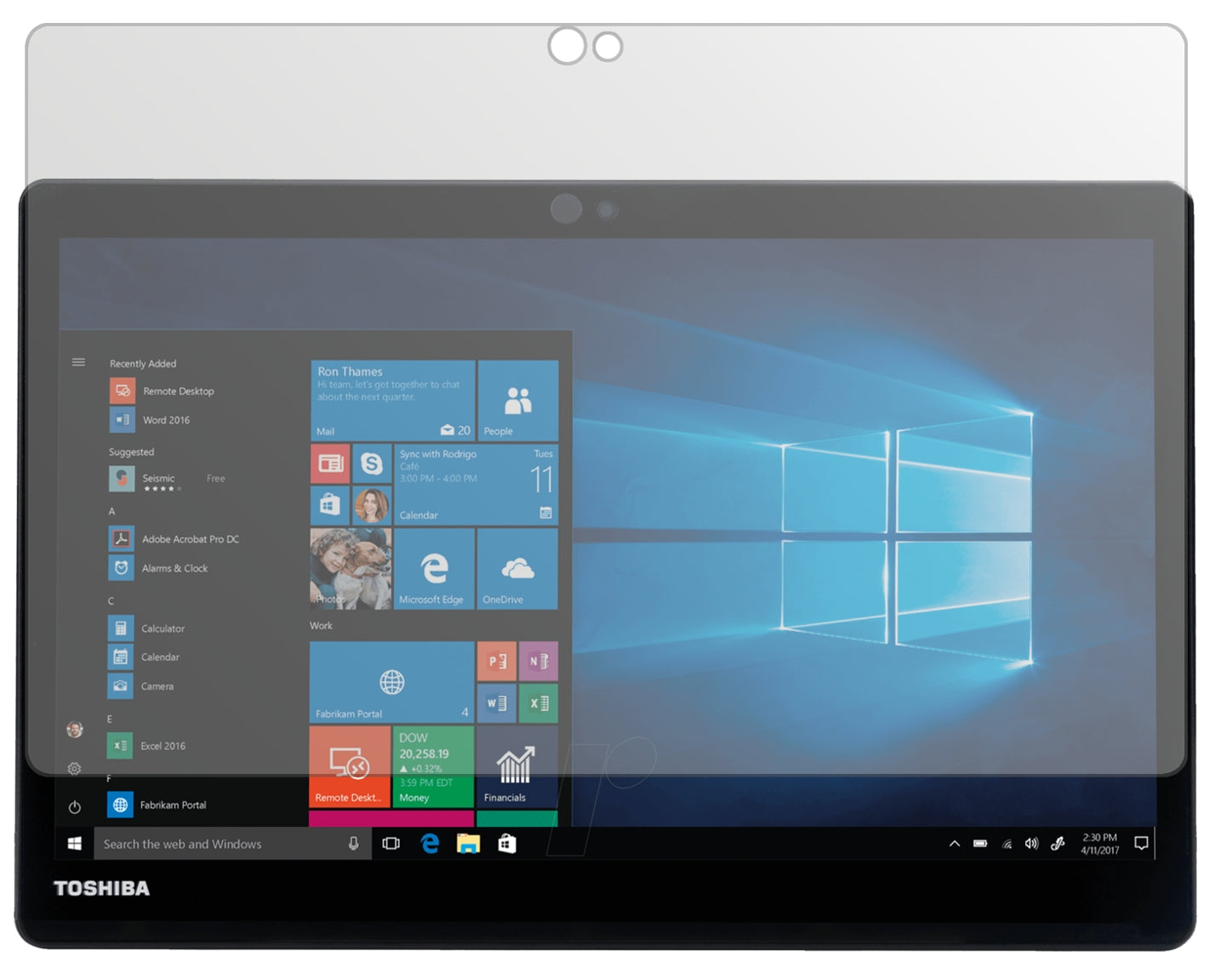
Task: Click the pen workspace tray icon
Action: pyautogui.click(x=1058, y=844)
